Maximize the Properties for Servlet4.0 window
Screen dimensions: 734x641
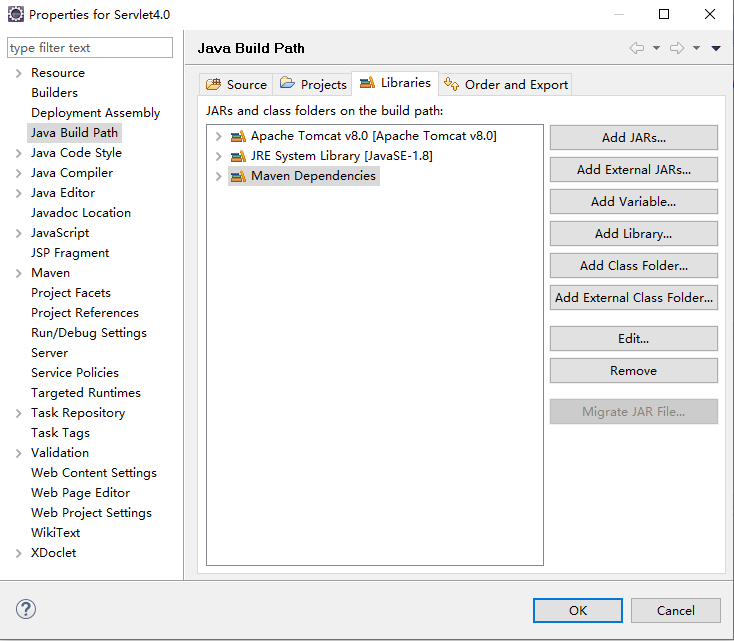(x=664, y=14)
